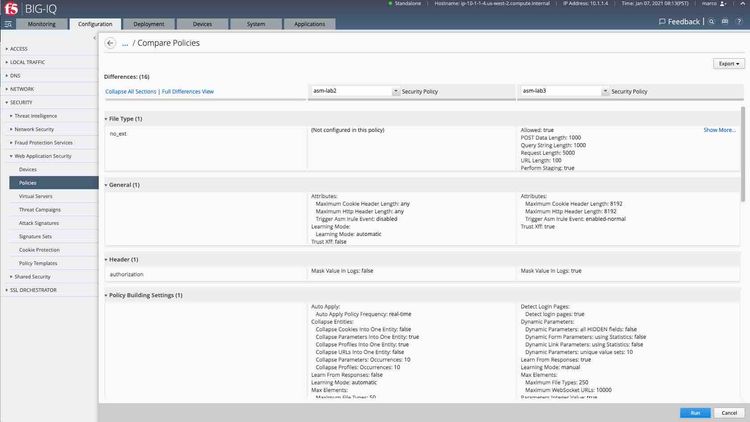Click the F5 logo icon

tap(11, 8)
